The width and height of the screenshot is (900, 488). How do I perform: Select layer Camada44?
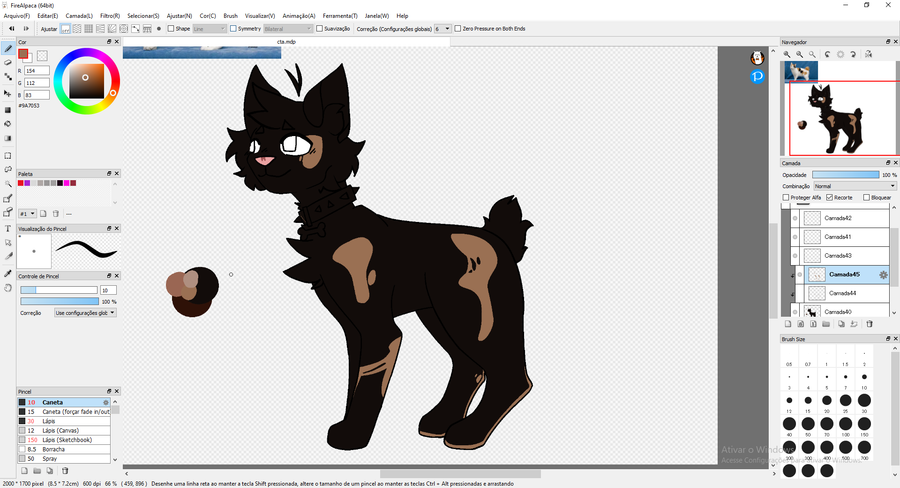843,293
